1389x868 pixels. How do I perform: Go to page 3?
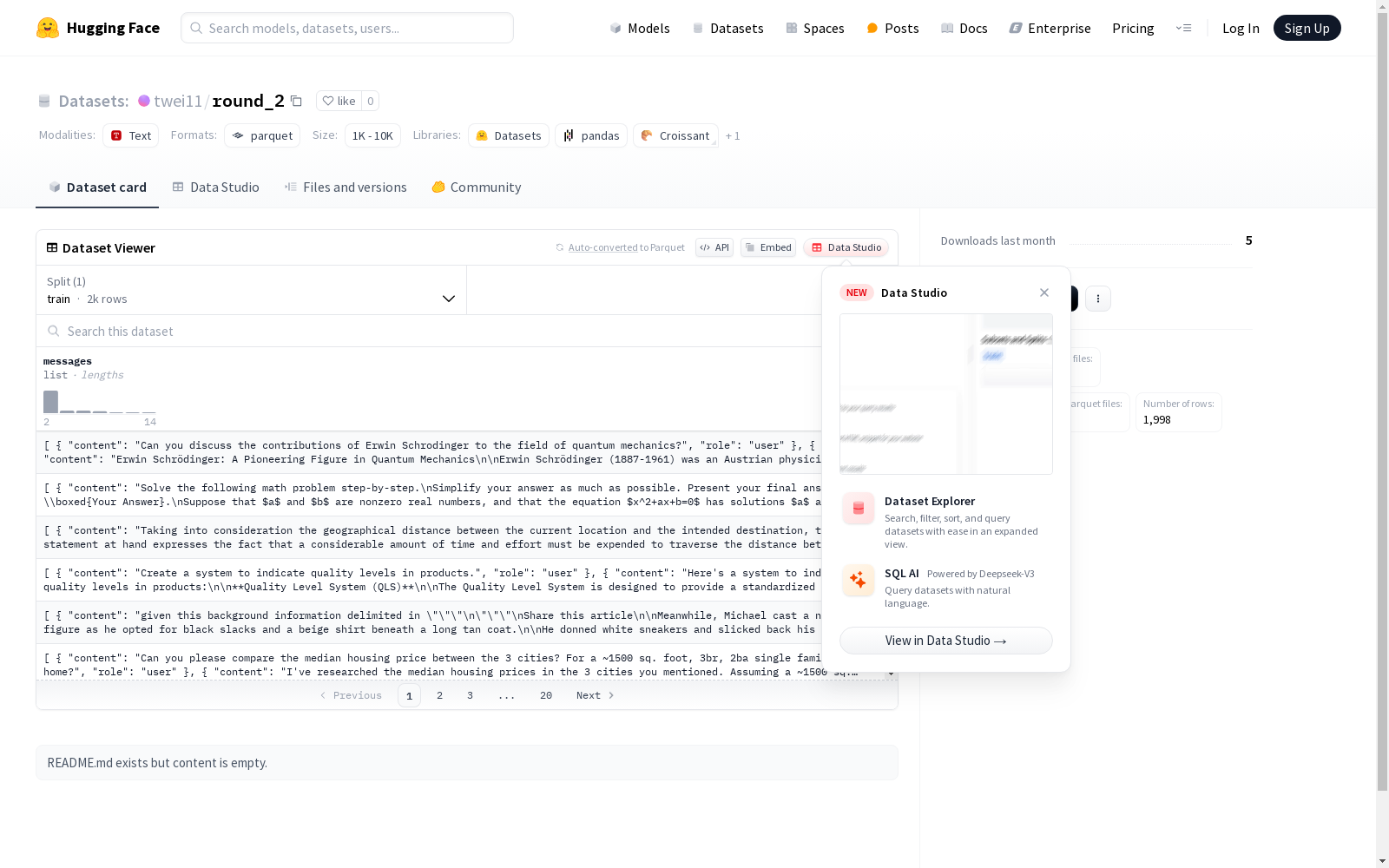[x=471, y=695]
